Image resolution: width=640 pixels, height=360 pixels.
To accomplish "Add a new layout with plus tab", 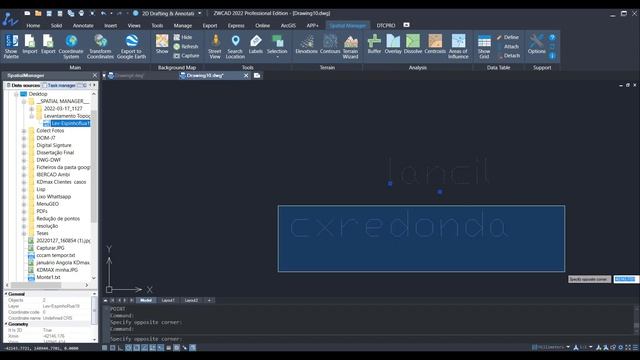I will coord(209,300).
